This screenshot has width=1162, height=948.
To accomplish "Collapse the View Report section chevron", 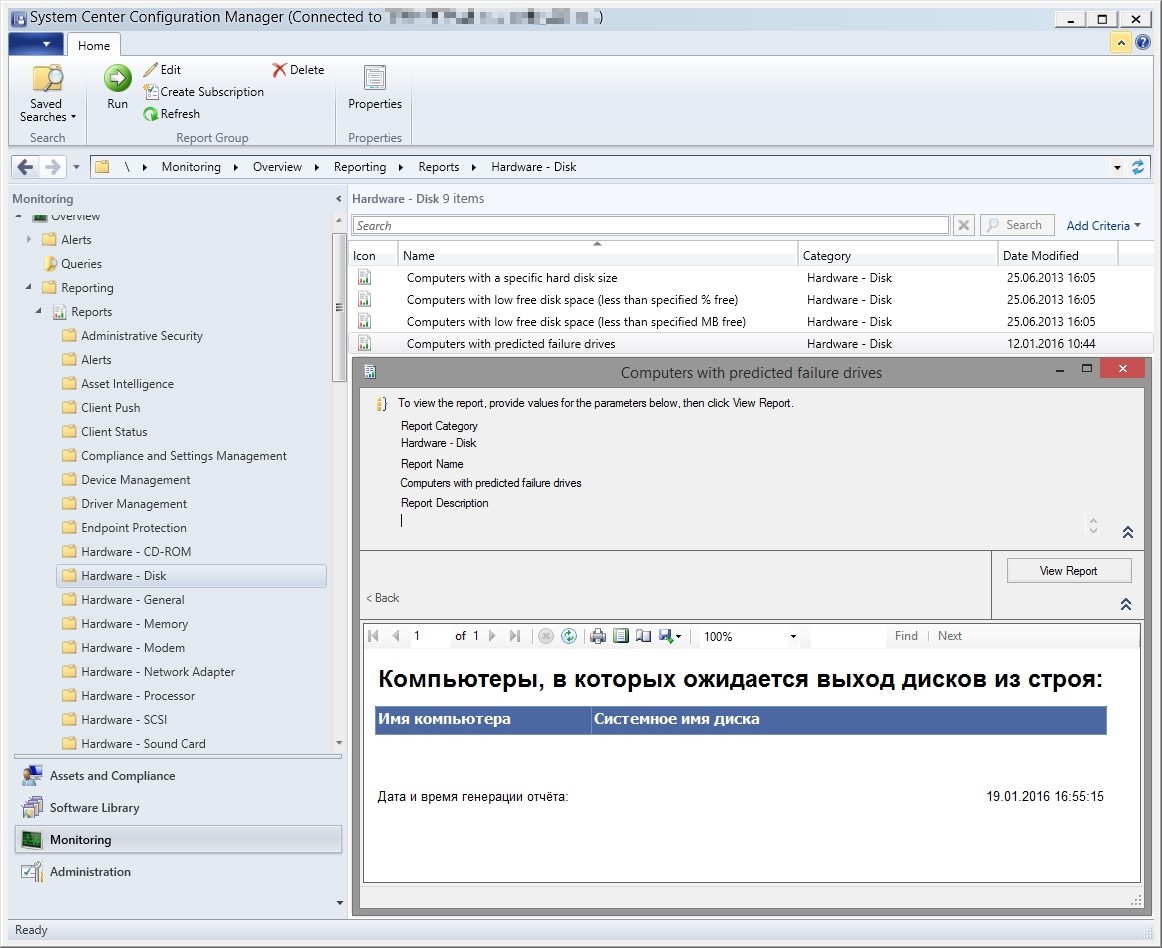I will pos(1126,604).
